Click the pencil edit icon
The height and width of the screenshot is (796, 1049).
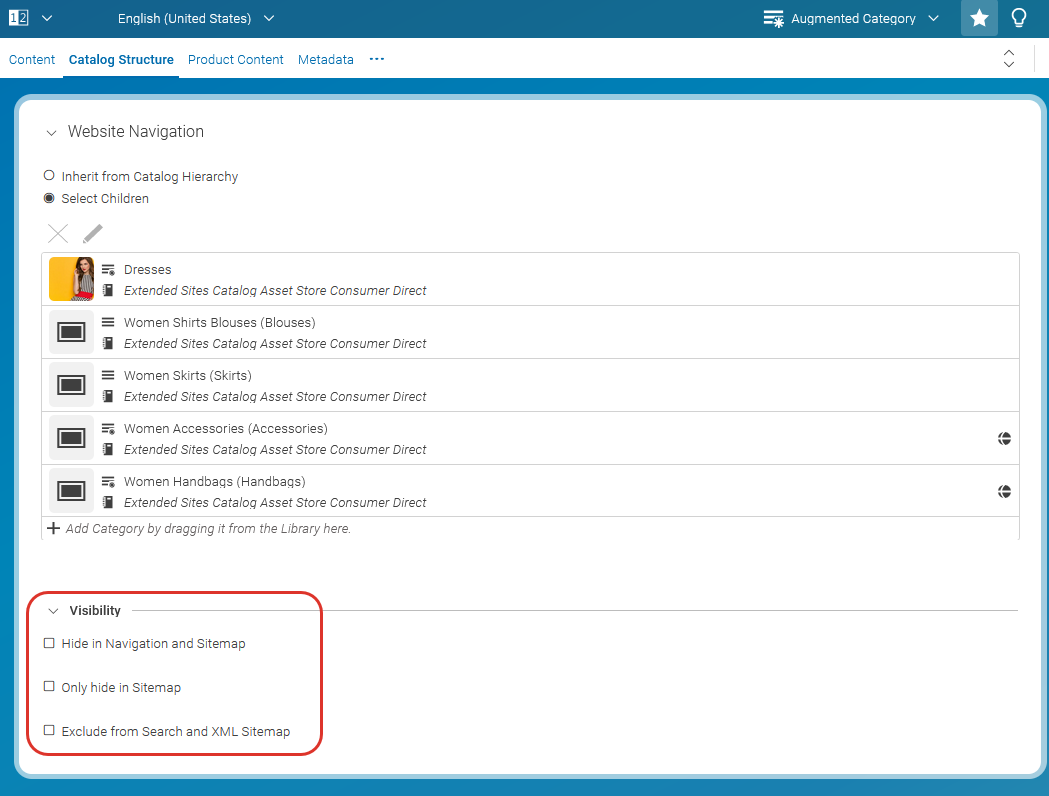click(92, 234)
